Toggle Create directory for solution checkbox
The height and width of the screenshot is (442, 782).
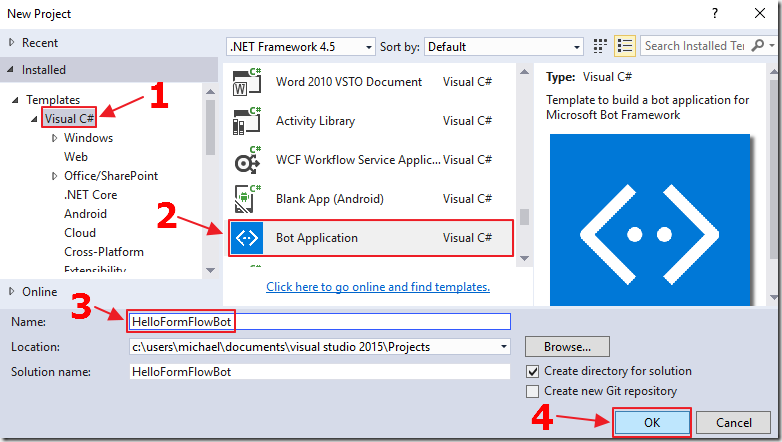tap(533, 372)
